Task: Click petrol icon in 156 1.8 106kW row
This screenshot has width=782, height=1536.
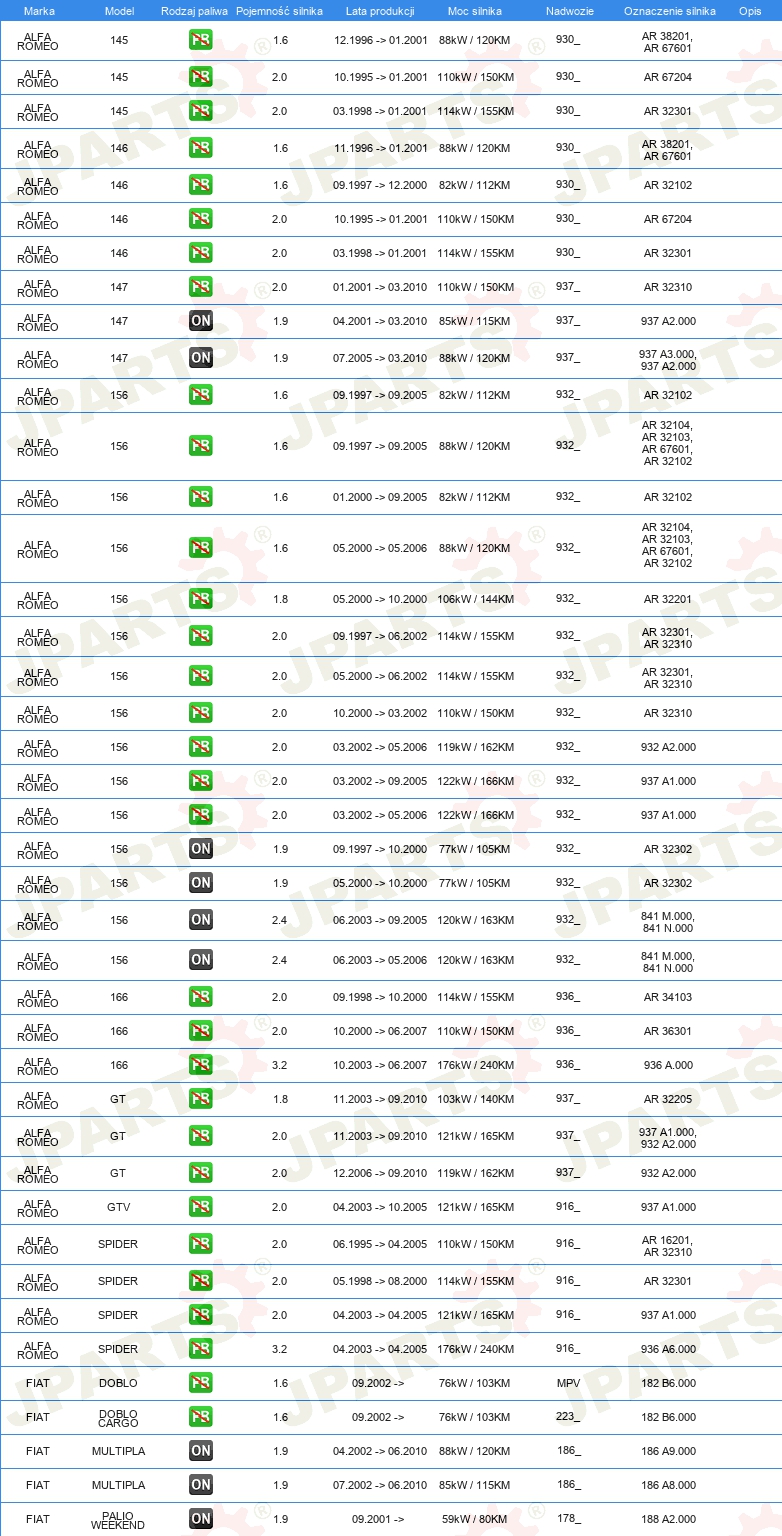Action: [200, 599]
